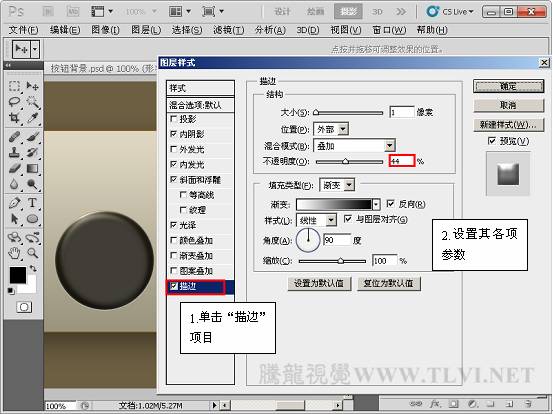Click the 取消 Cancel button
The width and height of the screenshot is (553, 414).
coord(508,105)
